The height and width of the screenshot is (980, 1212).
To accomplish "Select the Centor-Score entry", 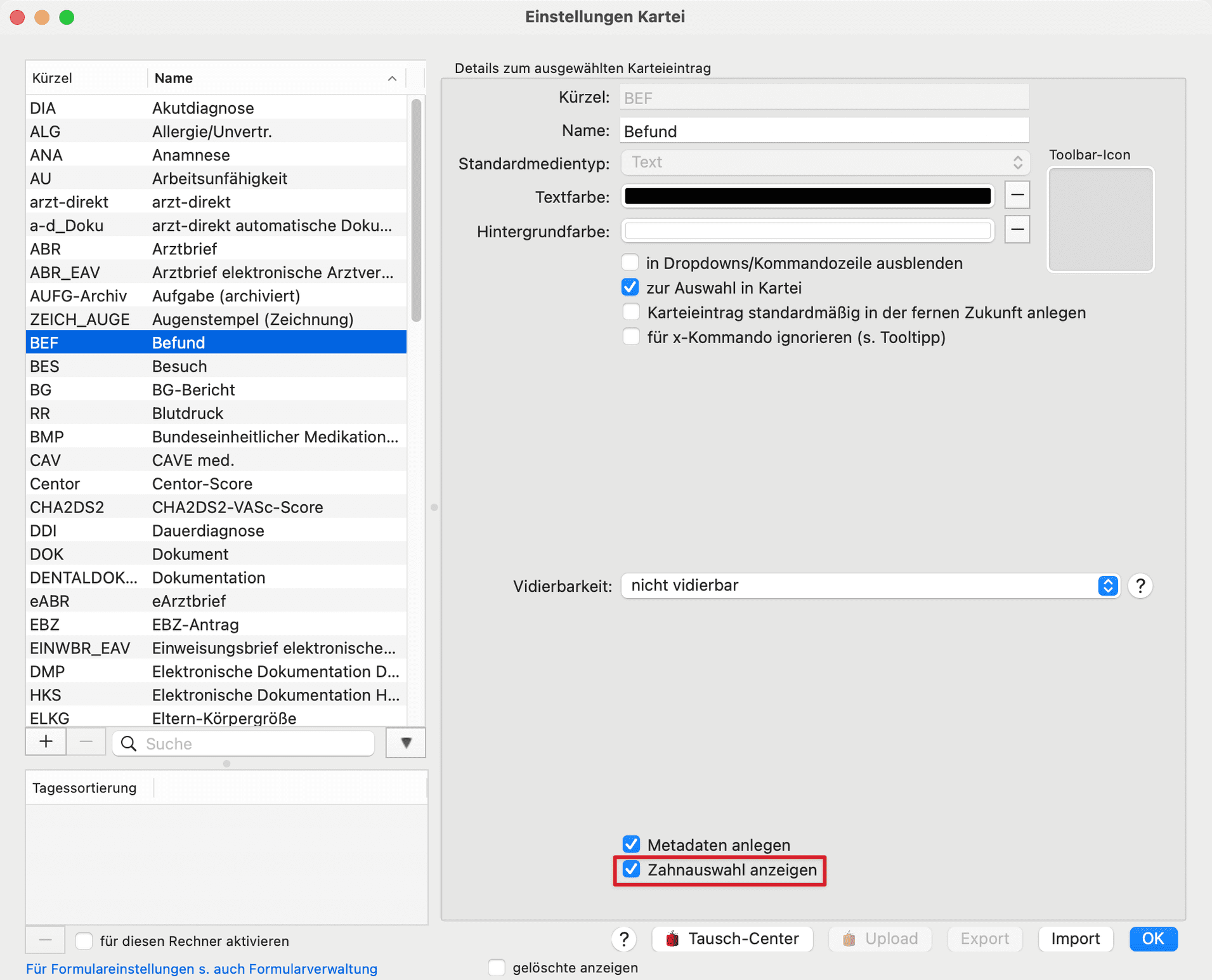I will pyautogui.click(x=216, y=483).
